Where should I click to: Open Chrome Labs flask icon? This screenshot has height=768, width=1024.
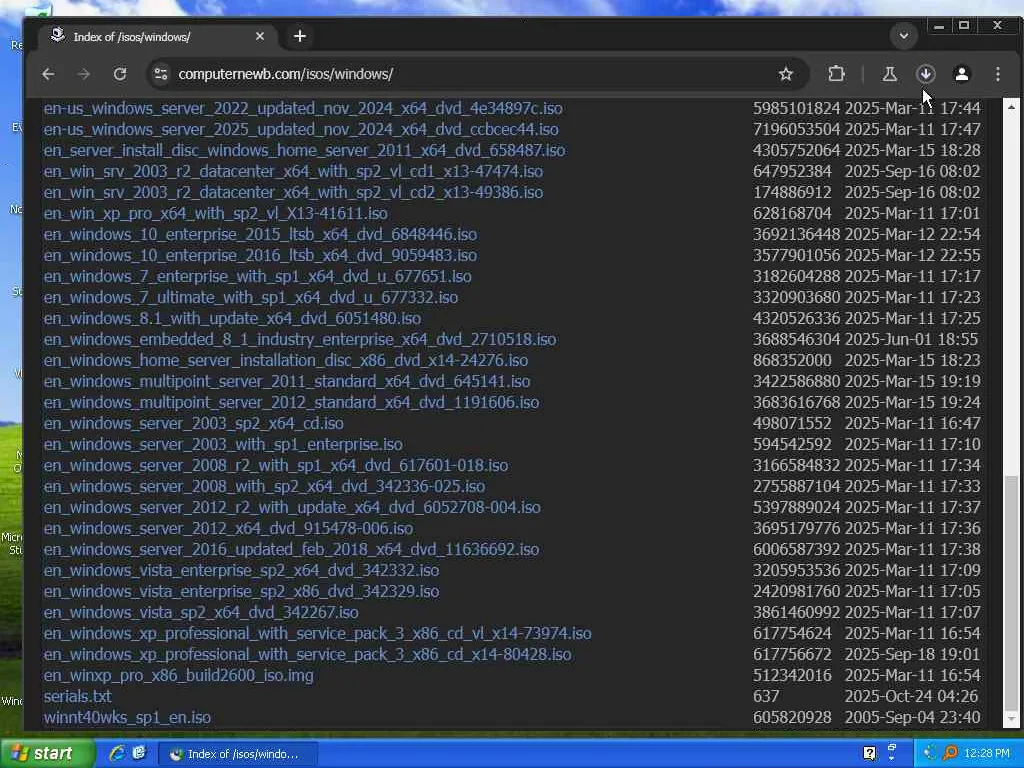889,74
